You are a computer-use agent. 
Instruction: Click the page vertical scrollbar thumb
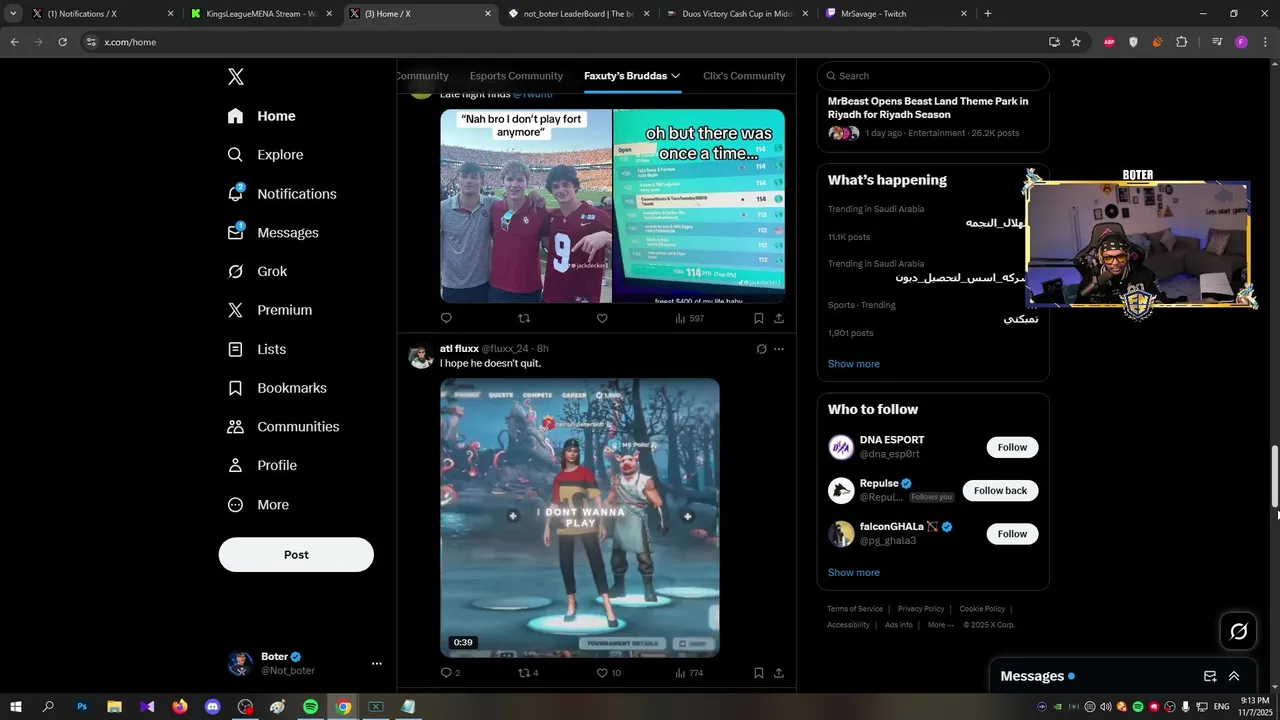point(1274,477)
